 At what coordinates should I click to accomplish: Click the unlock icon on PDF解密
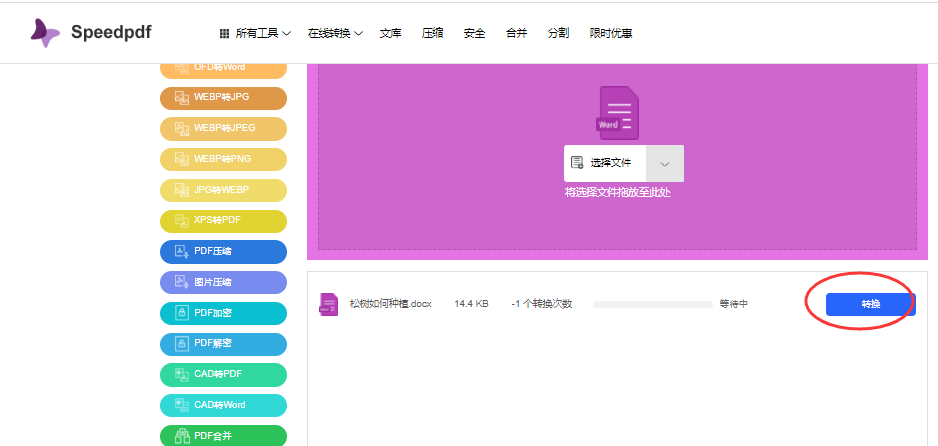(182, 344)
